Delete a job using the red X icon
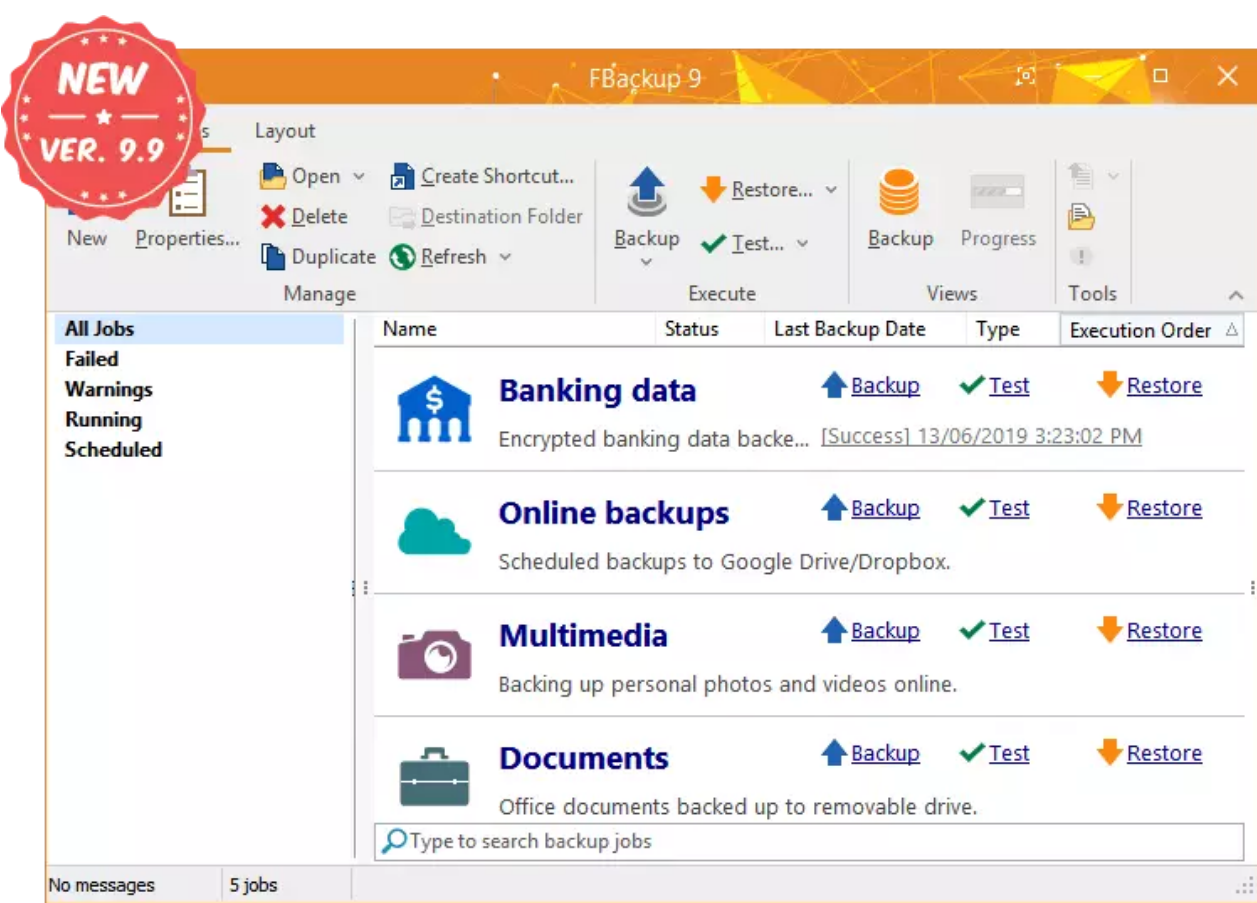1257x903 pixels. 275,216
